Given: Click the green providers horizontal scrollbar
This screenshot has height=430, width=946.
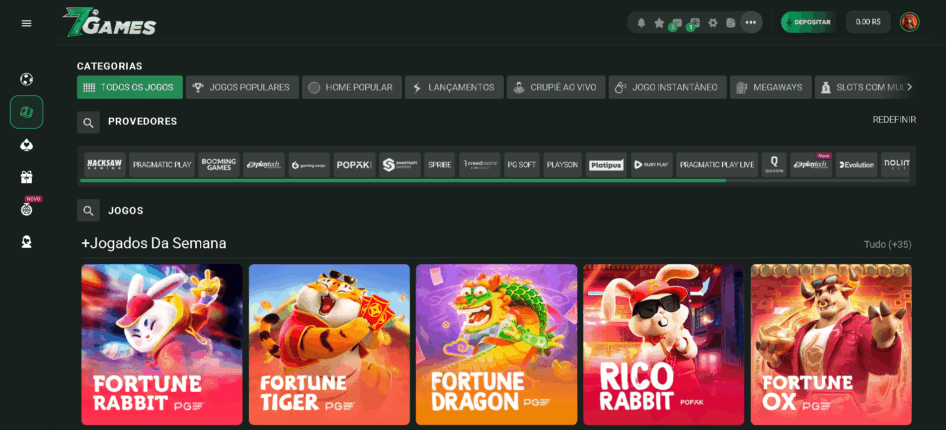Looking at the screenshot, I should coord(403,180).
